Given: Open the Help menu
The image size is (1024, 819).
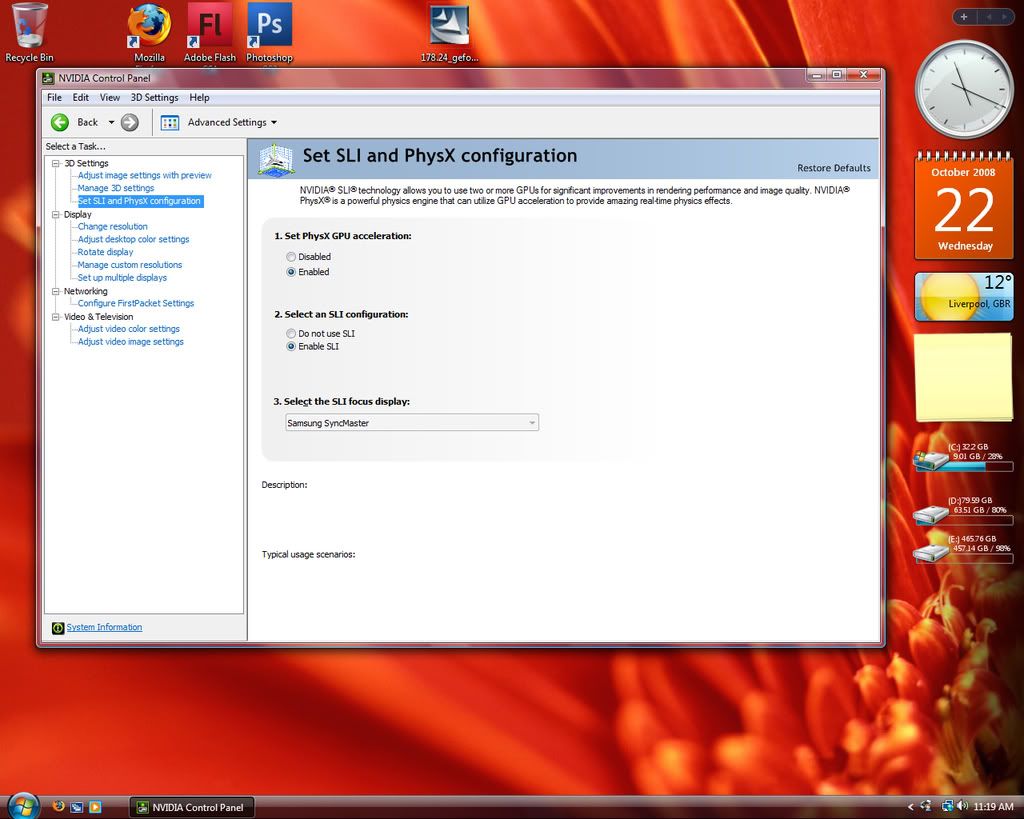Looking at the screenshot, I should coord(199,98).
